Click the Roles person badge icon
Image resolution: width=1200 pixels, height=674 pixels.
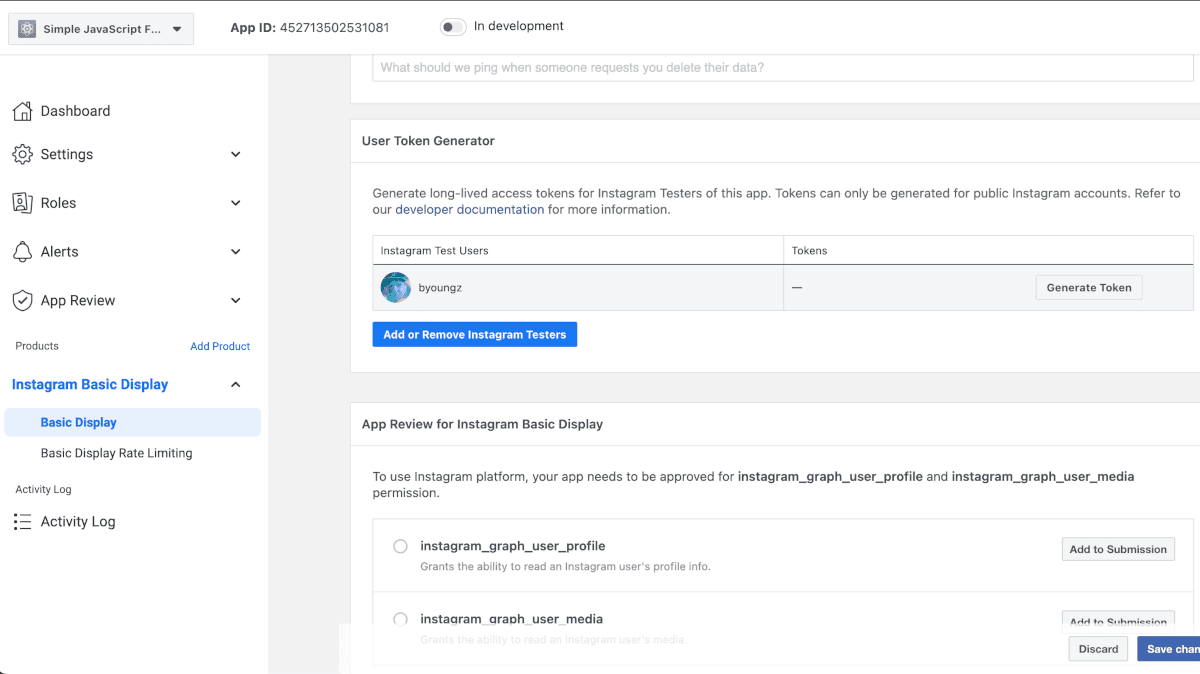pyautogui.click(x=22, y=203)
